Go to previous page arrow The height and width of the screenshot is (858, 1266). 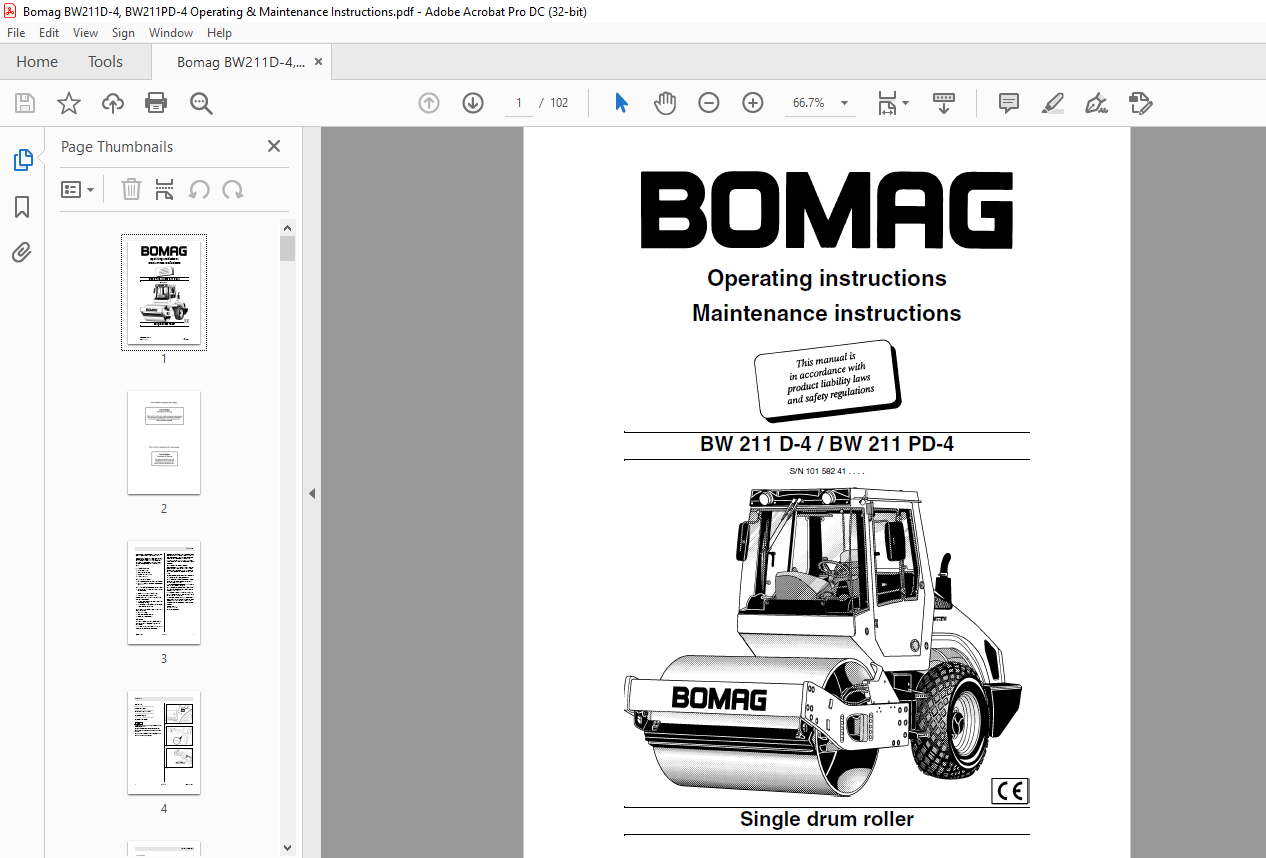(x=429, y=103)
